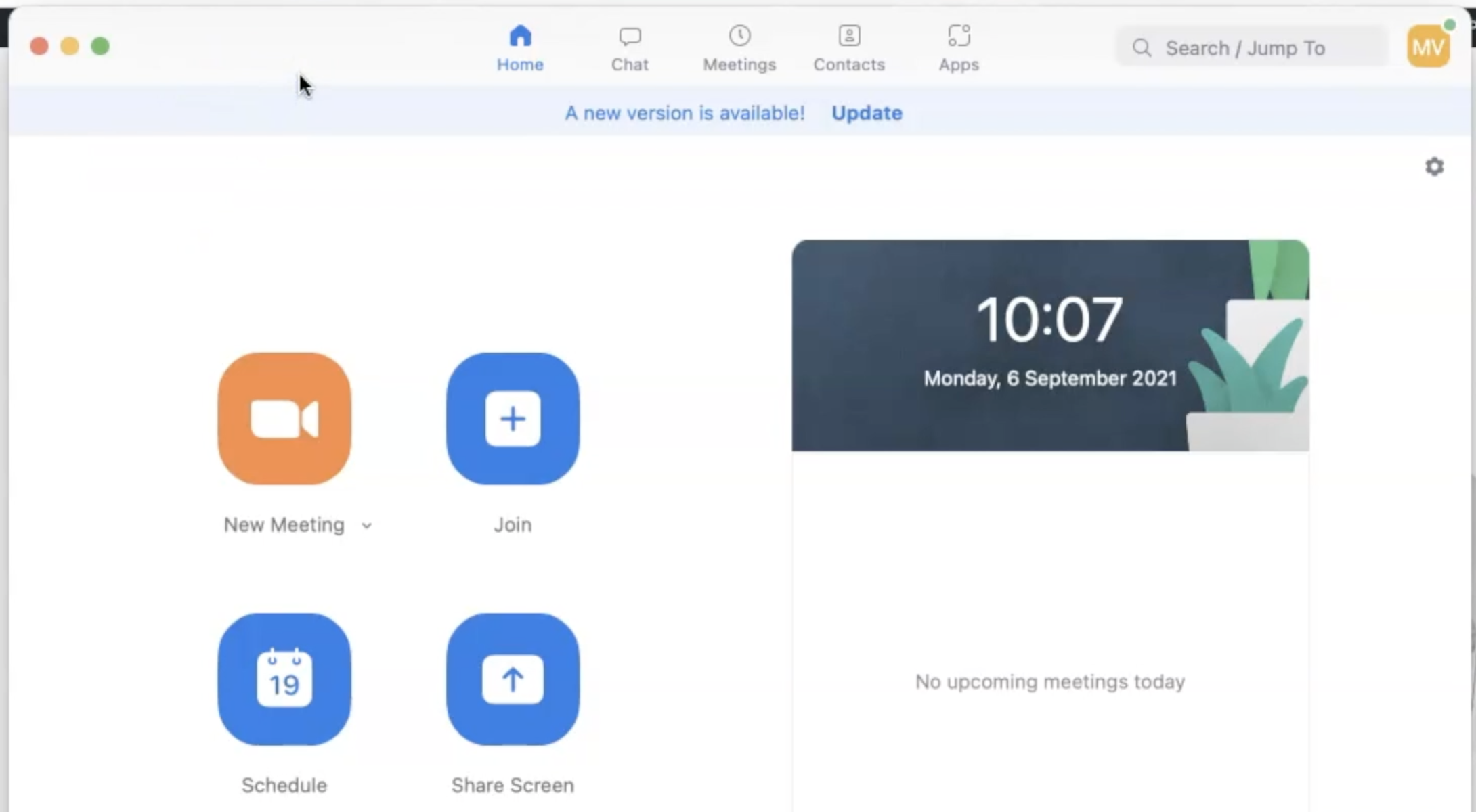Focus the Search / Jump To field
The image size is (1476, 812).
click(1251, 47)
